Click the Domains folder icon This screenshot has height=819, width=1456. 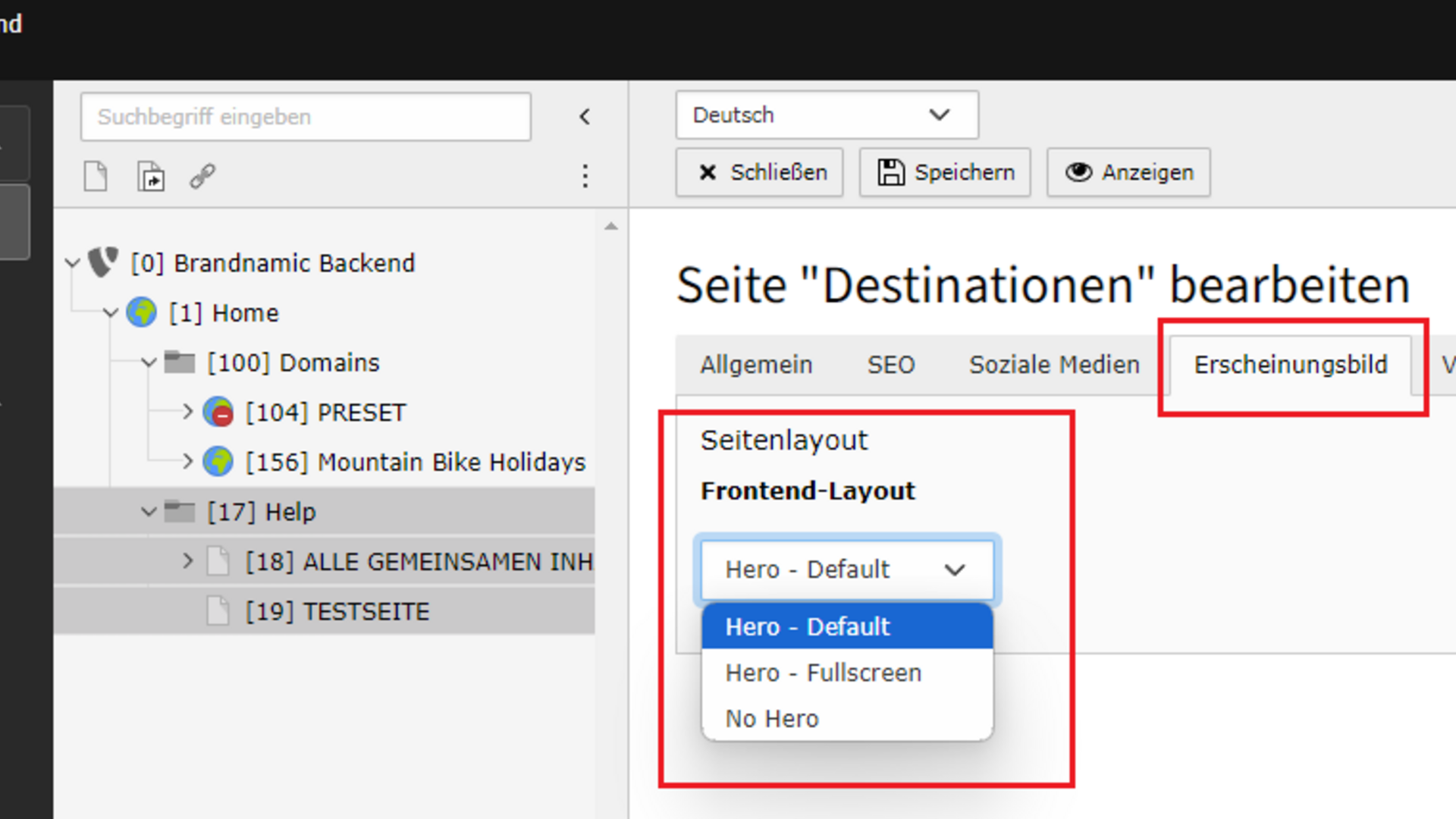pos(180,362)
